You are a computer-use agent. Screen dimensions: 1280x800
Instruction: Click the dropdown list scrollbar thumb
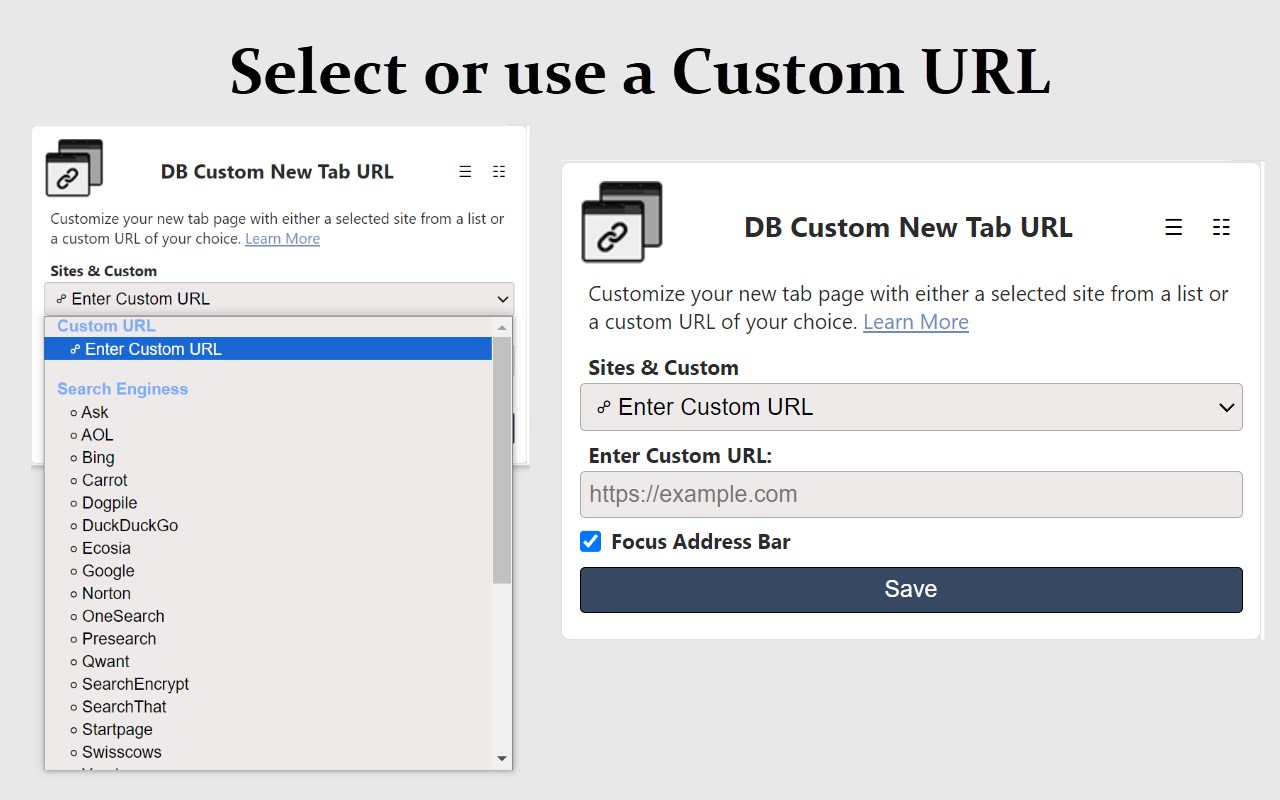(x=502, y=460)
